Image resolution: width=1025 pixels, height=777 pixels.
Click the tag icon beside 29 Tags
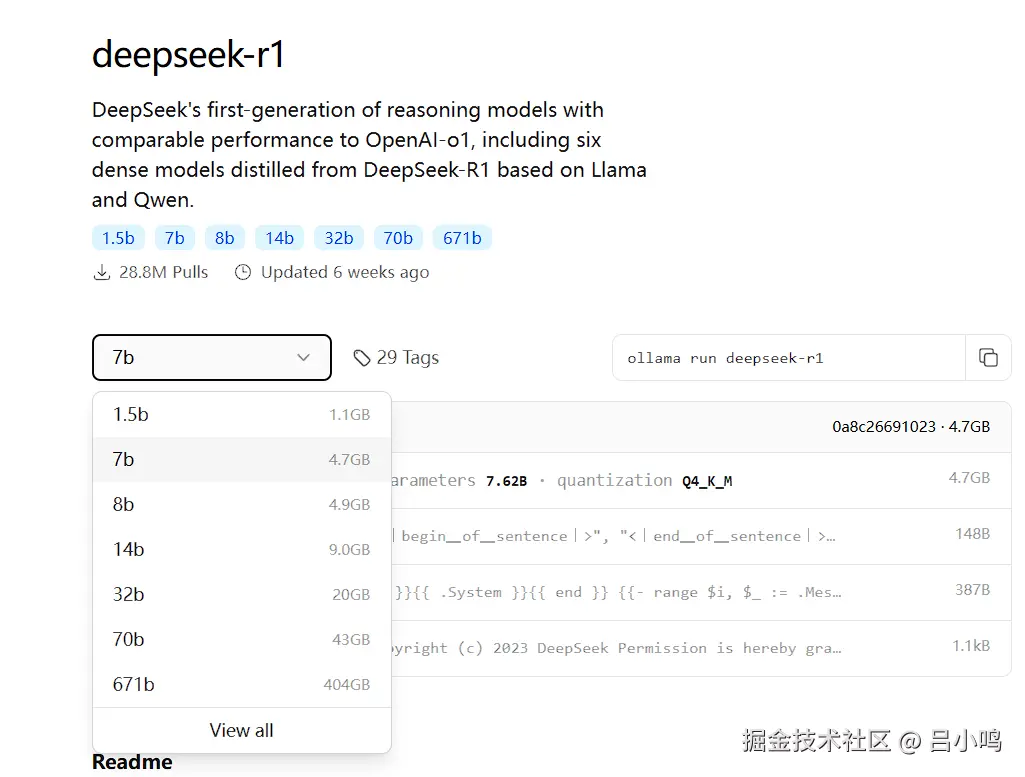click(362, 358)
